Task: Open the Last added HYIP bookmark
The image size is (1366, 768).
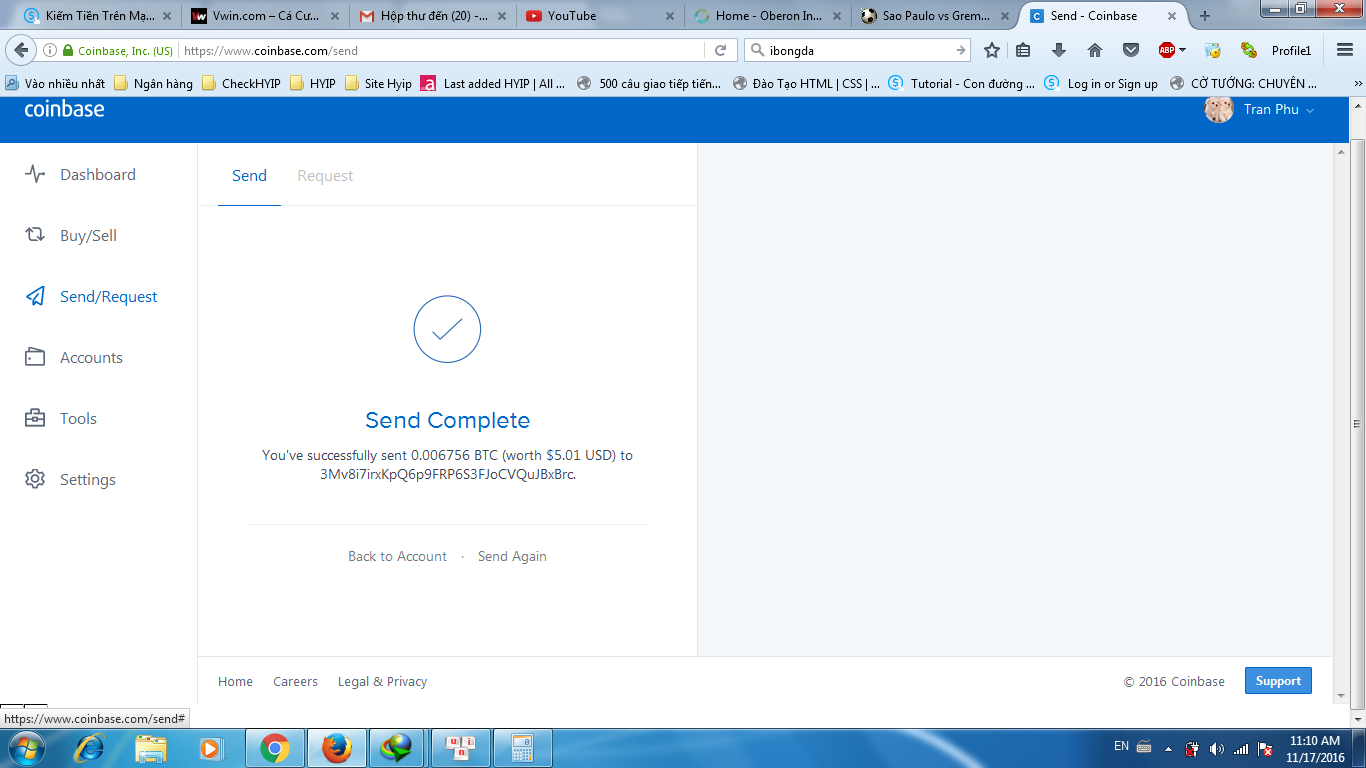Action: click(x=493, y=84)
